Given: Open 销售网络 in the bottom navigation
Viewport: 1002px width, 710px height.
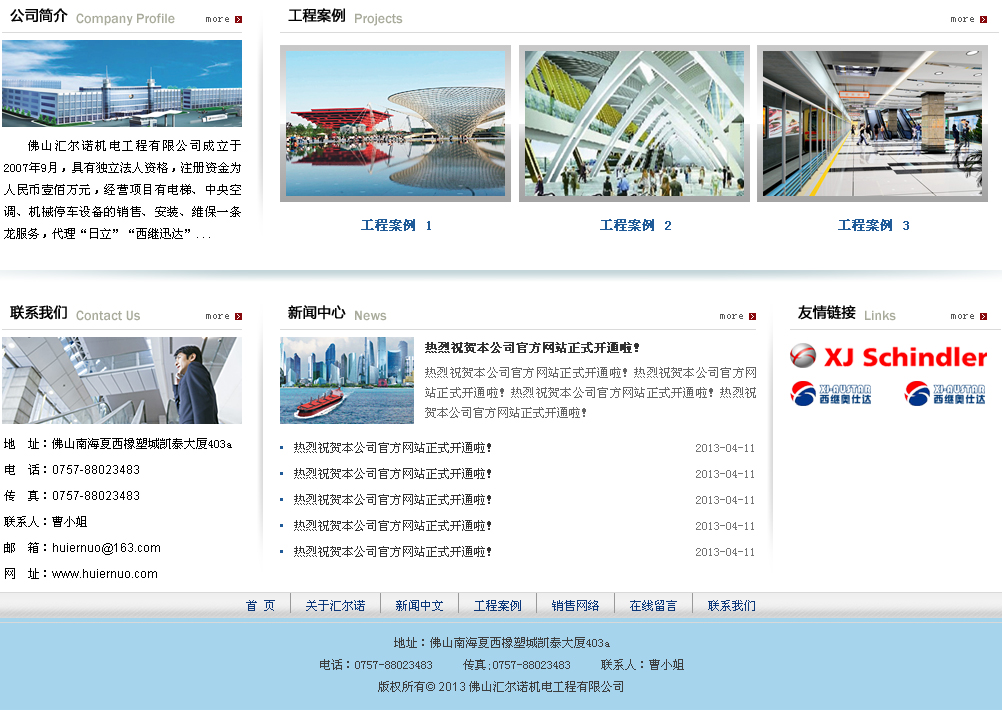Looking at the screenshot, I should (575, 605).
